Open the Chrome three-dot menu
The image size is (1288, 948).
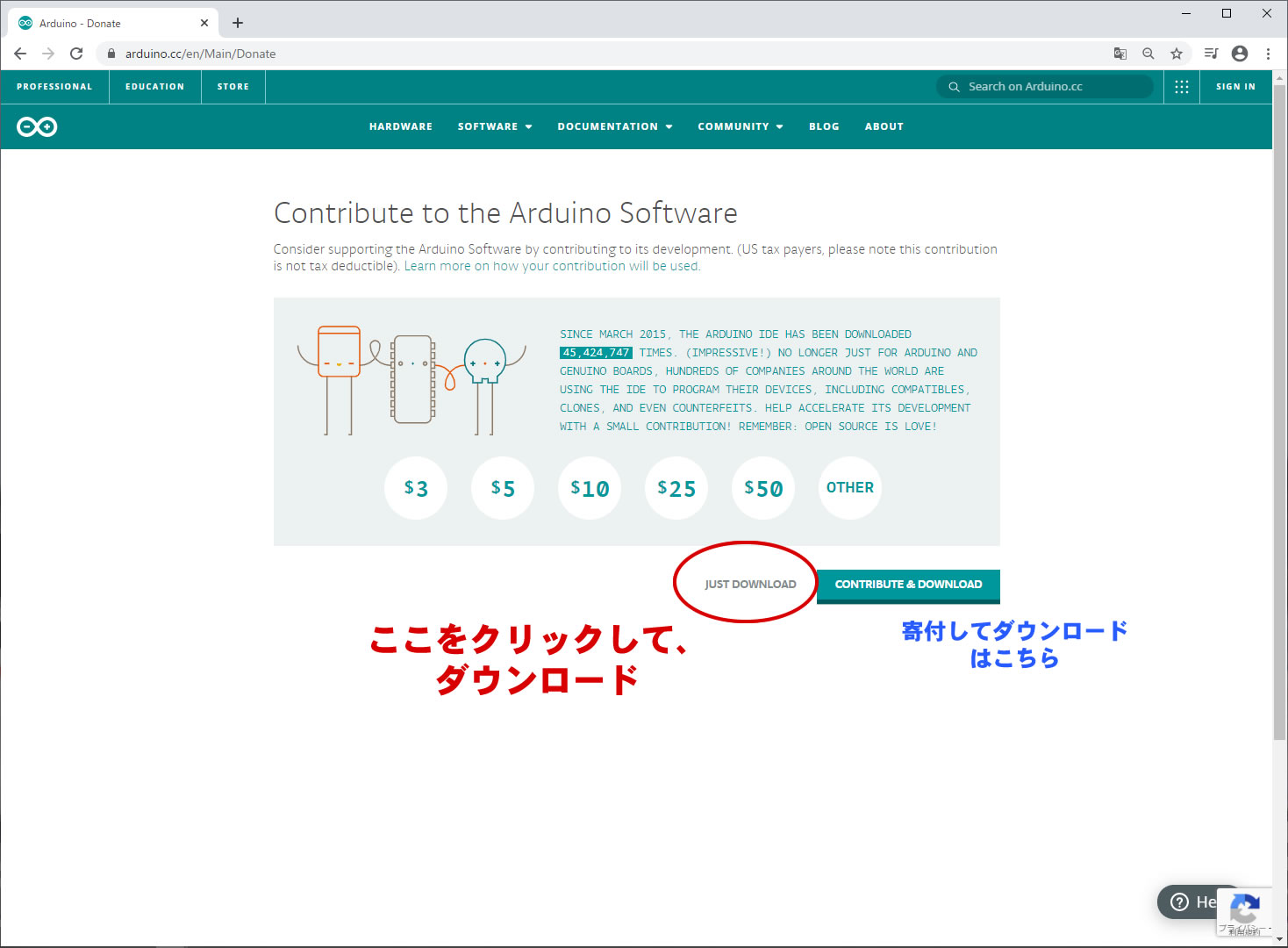click(1268, 54)
